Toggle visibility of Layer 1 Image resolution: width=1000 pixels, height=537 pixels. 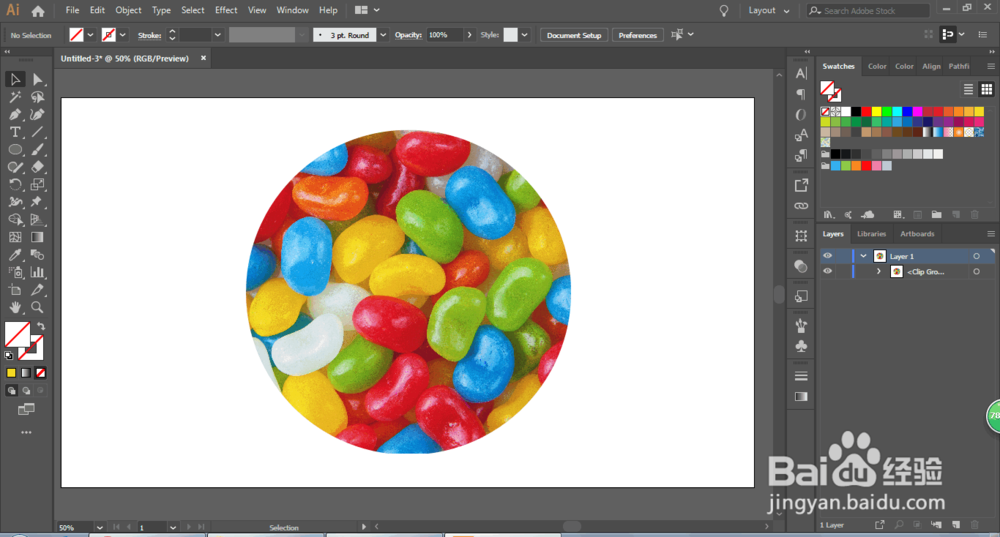coord(827,256)
